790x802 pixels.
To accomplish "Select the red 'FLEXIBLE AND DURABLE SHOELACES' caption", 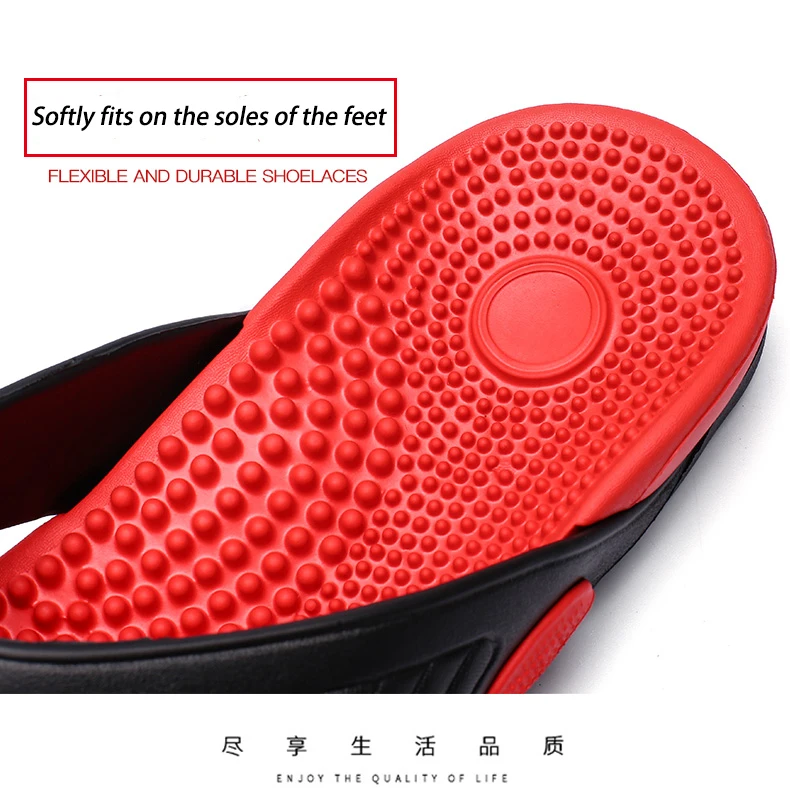I will 208,176.
